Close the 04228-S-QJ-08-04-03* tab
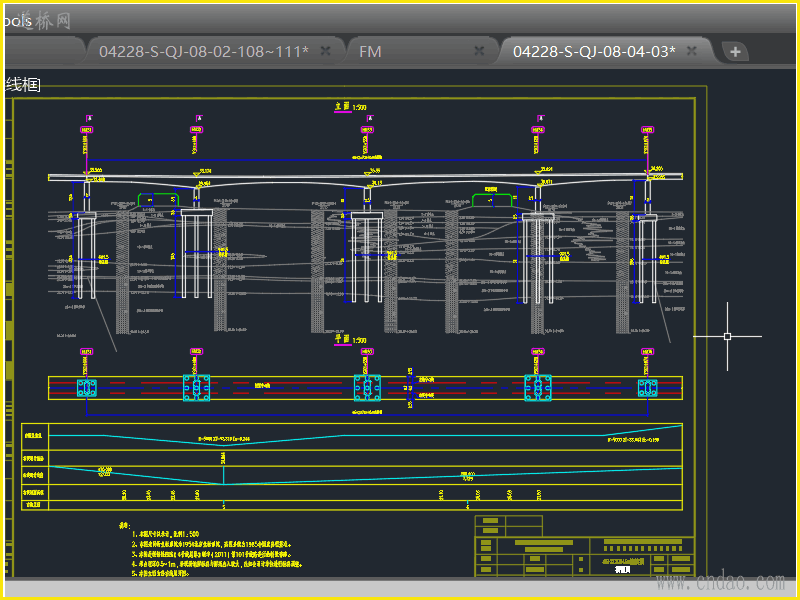The image size is (800, 600). pyautogui.click(x=692, y=51)
